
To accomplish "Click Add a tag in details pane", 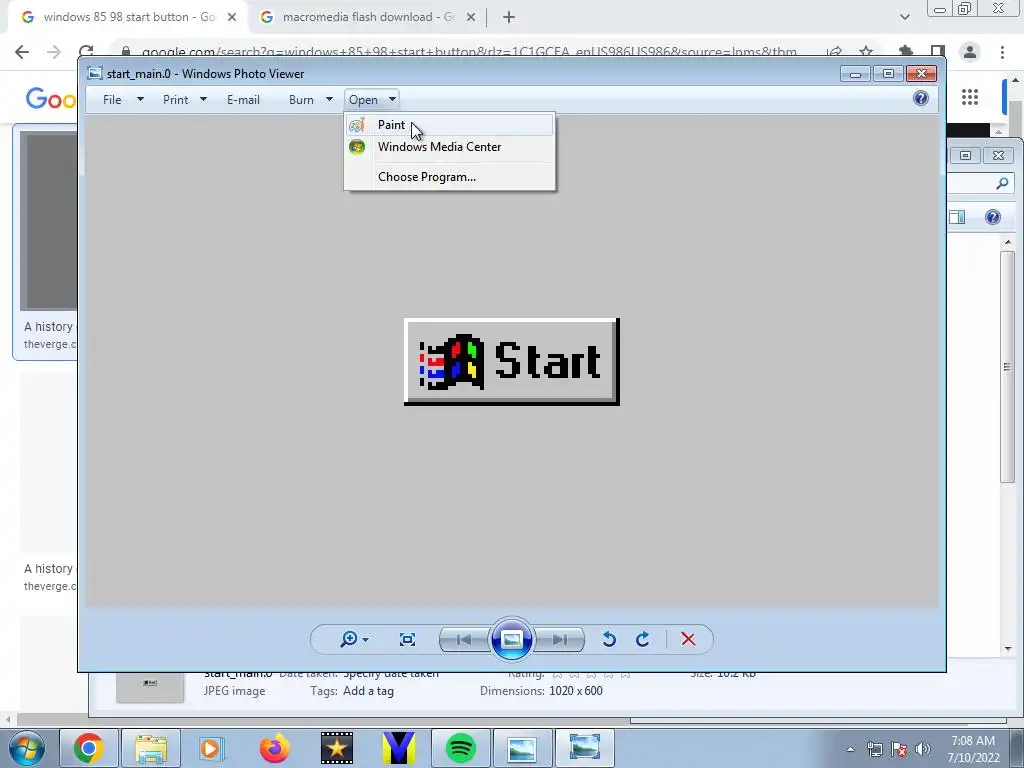I will tap(368, 691).
